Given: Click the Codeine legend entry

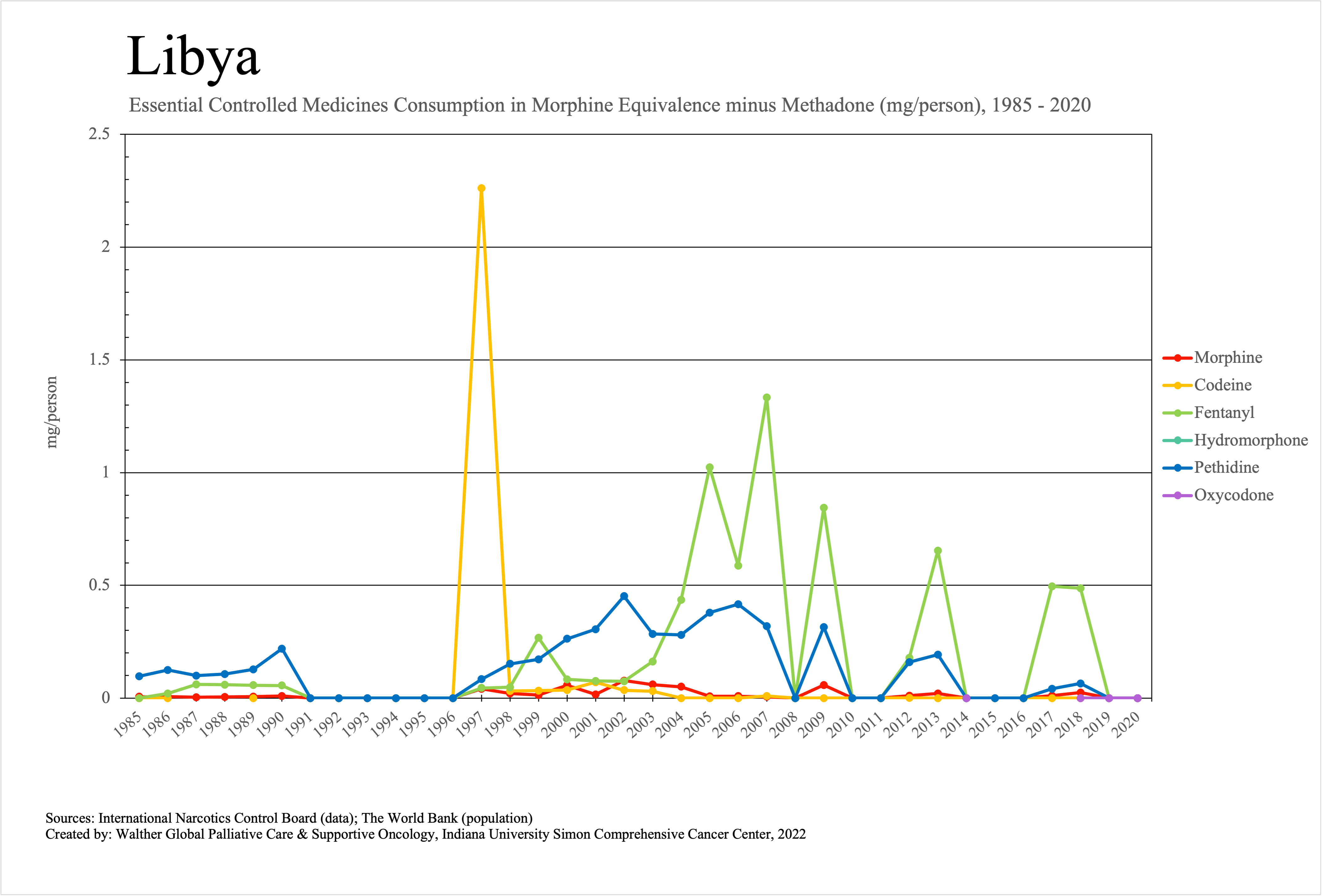Looking at the screenshot, I should point(1222,385).
